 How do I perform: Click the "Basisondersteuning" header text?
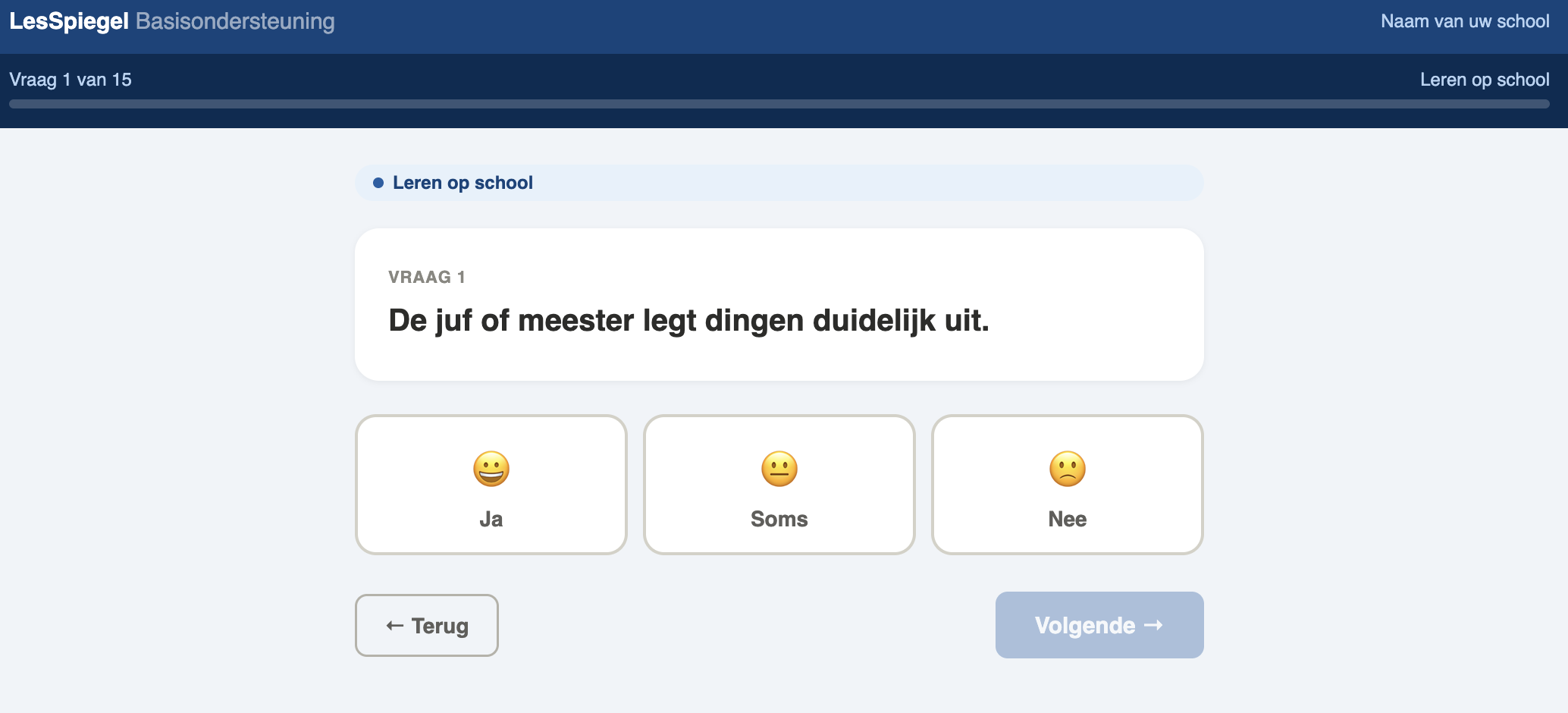(235, 21)
